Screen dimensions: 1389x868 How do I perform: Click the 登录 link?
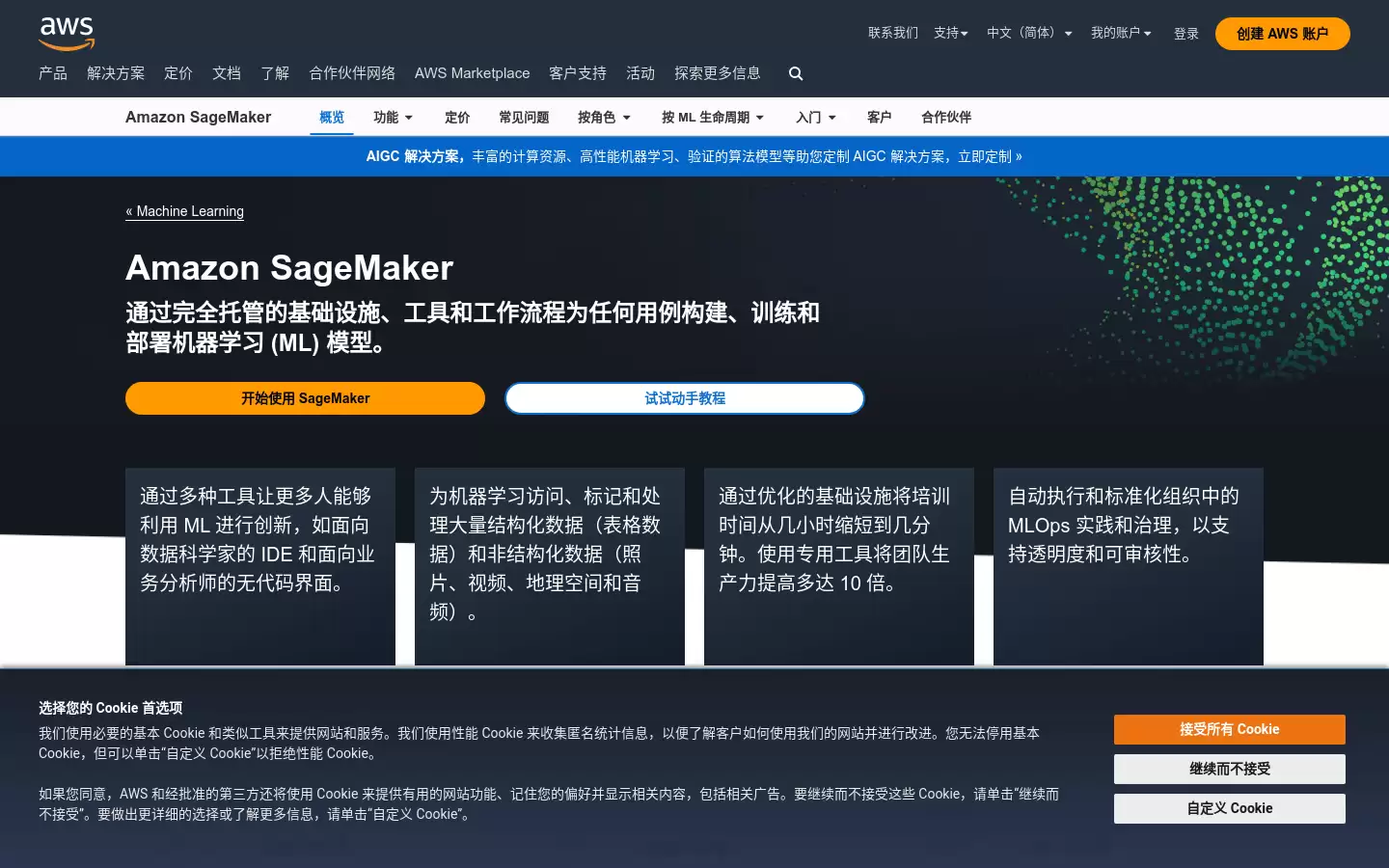[x=1186, y=34]
